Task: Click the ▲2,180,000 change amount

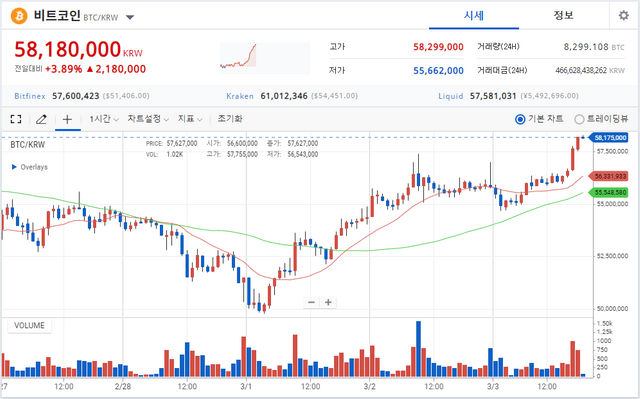Action: [116, 69]
